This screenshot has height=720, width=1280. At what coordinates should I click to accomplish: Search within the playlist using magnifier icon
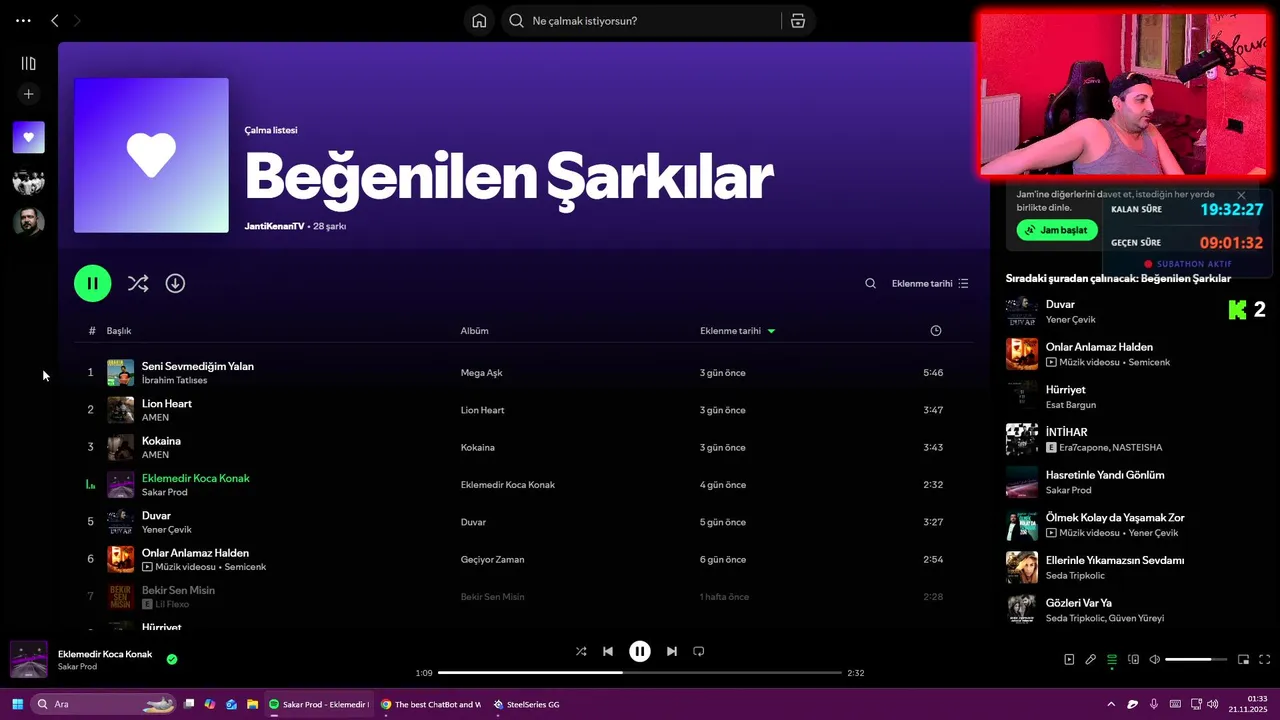871,283
